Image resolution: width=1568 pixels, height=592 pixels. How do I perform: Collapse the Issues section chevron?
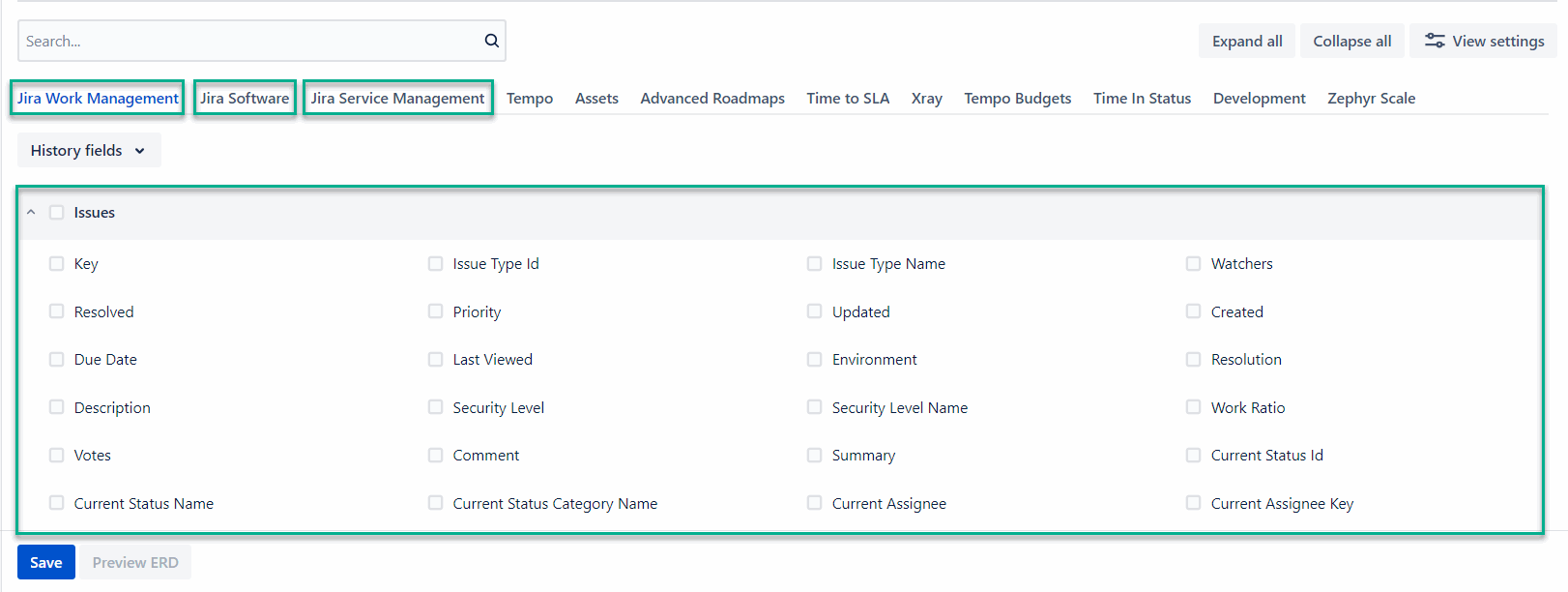(31, 213)
